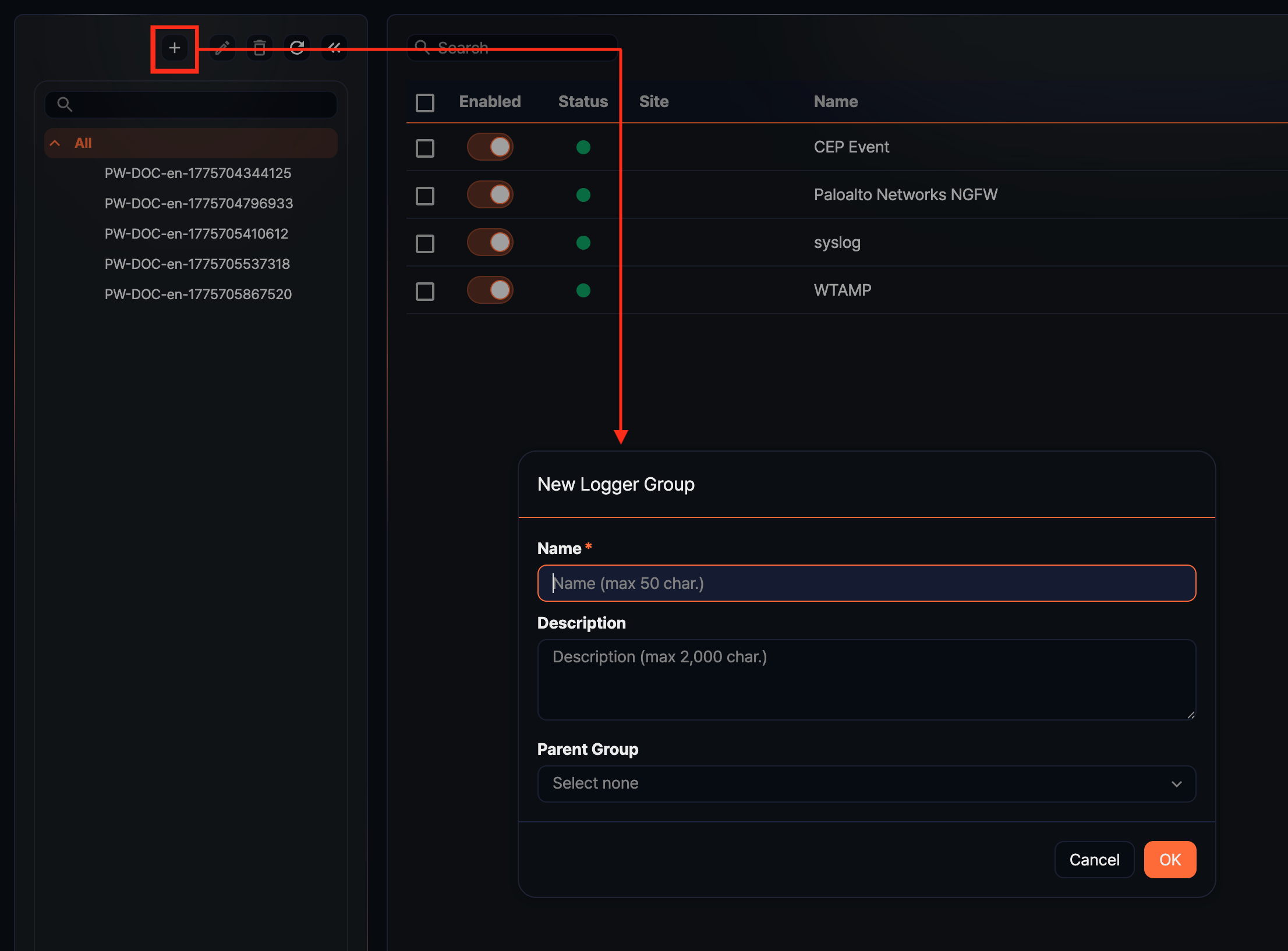Click the Site column header

(653, 101)
